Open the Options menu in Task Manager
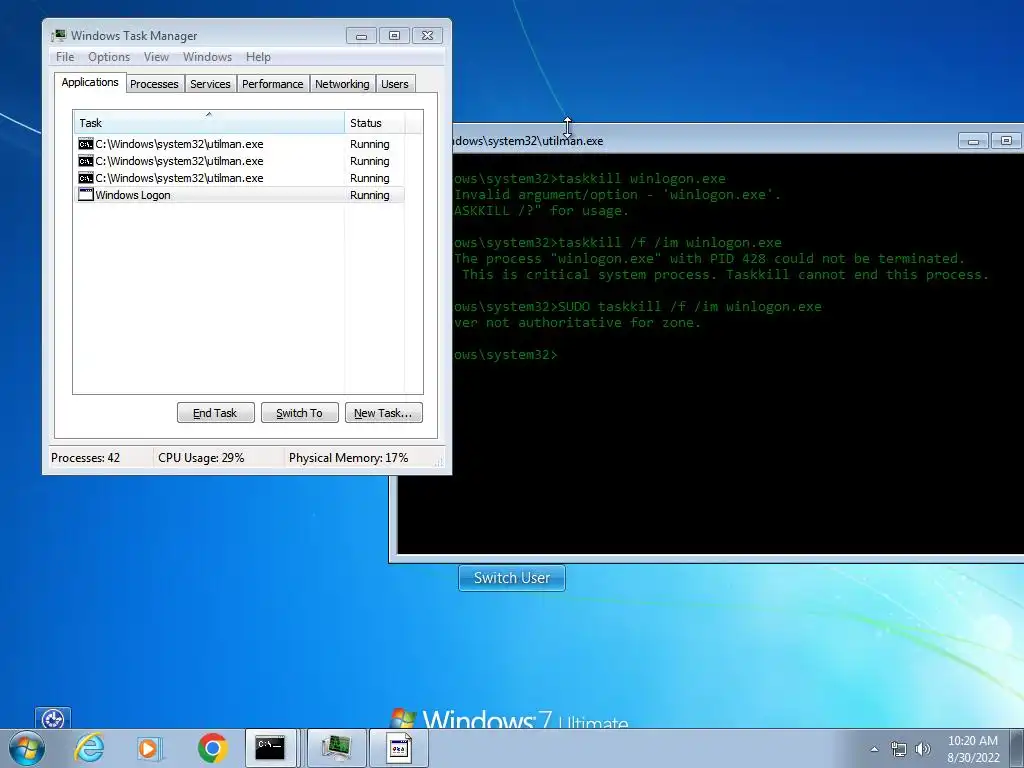Image resolution: width=1024 pixels, height=768 pixels. click(x=109, y=57)
